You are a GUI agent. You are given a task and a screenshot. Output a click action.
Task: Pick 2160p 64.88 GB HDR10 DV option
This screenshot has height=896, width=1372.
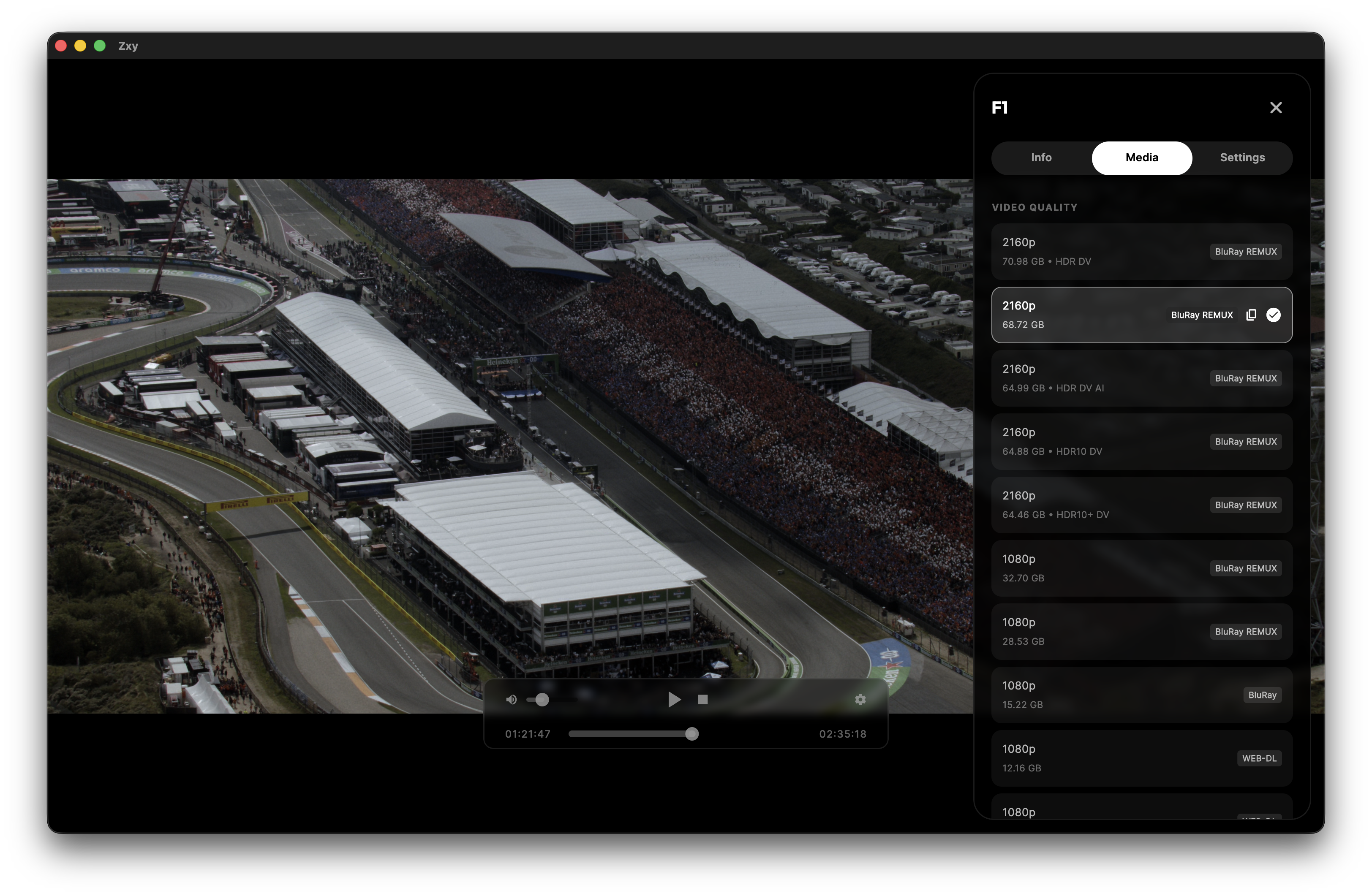(x=1141, y=442)
